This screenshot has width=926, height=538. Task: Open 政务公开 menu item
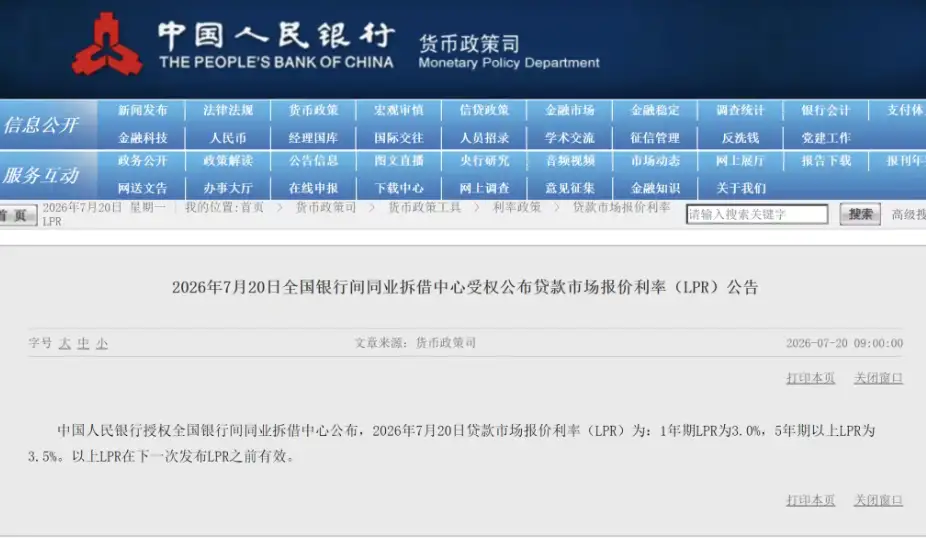click(x=142, y=161)
